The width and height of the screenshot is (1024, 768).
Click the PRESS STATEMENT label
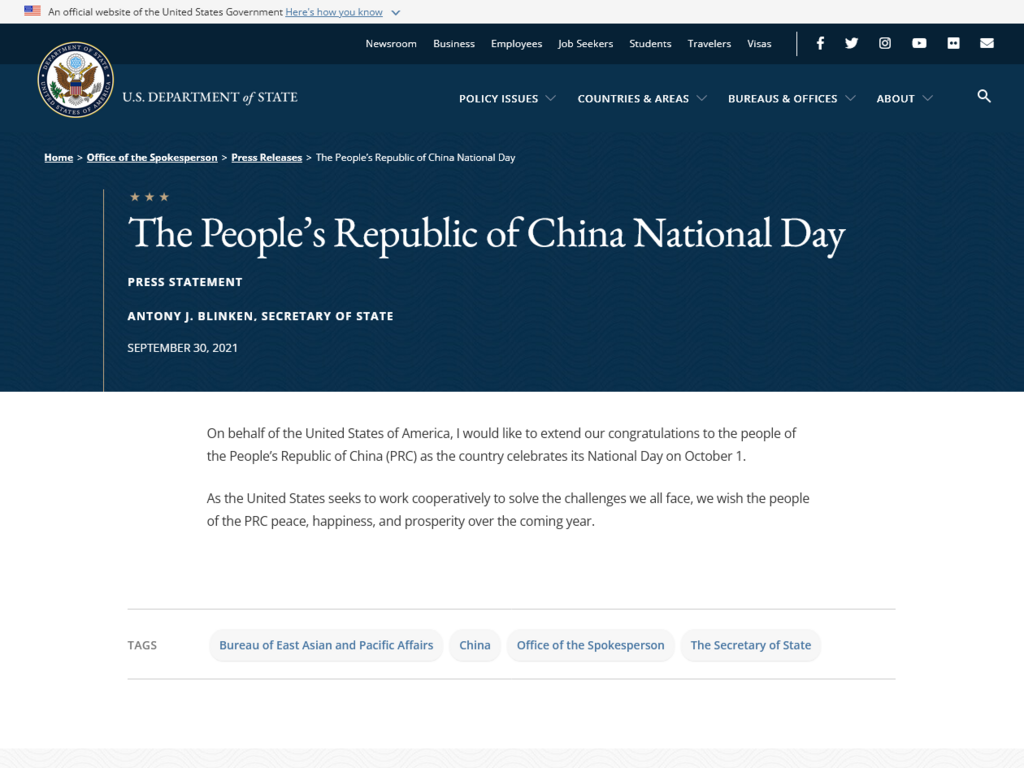185,282
